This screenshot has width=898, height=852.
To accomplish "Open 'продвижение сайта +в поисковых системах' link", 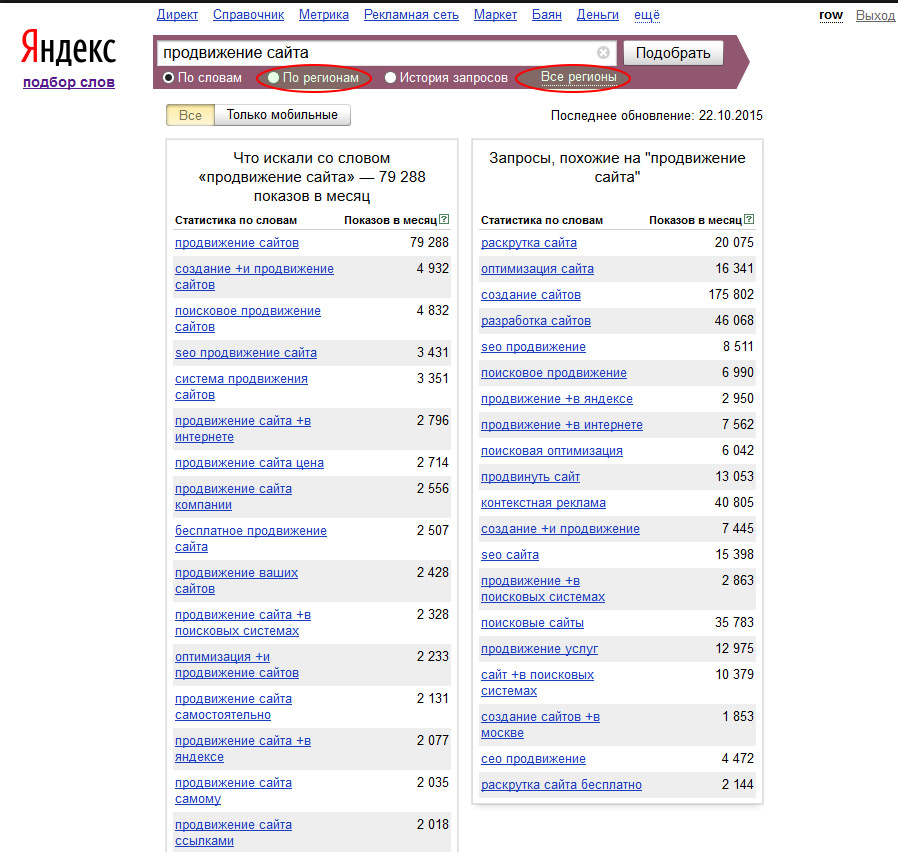I will click(243, 622).
